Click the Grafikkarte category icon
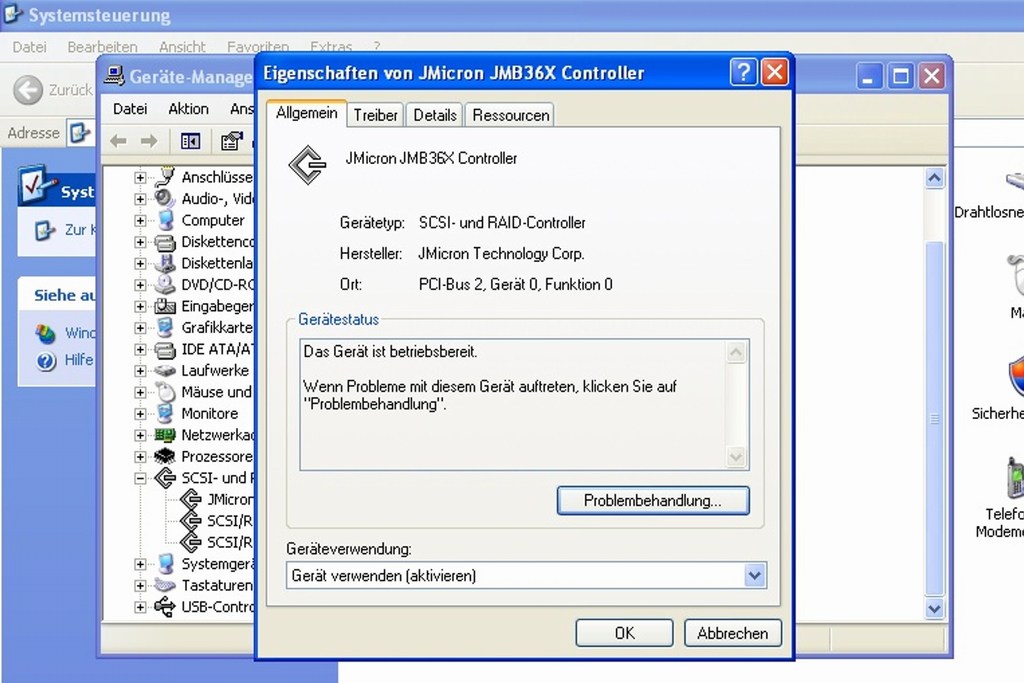This screenshot has width=1024, height=683. click(165, 327)
